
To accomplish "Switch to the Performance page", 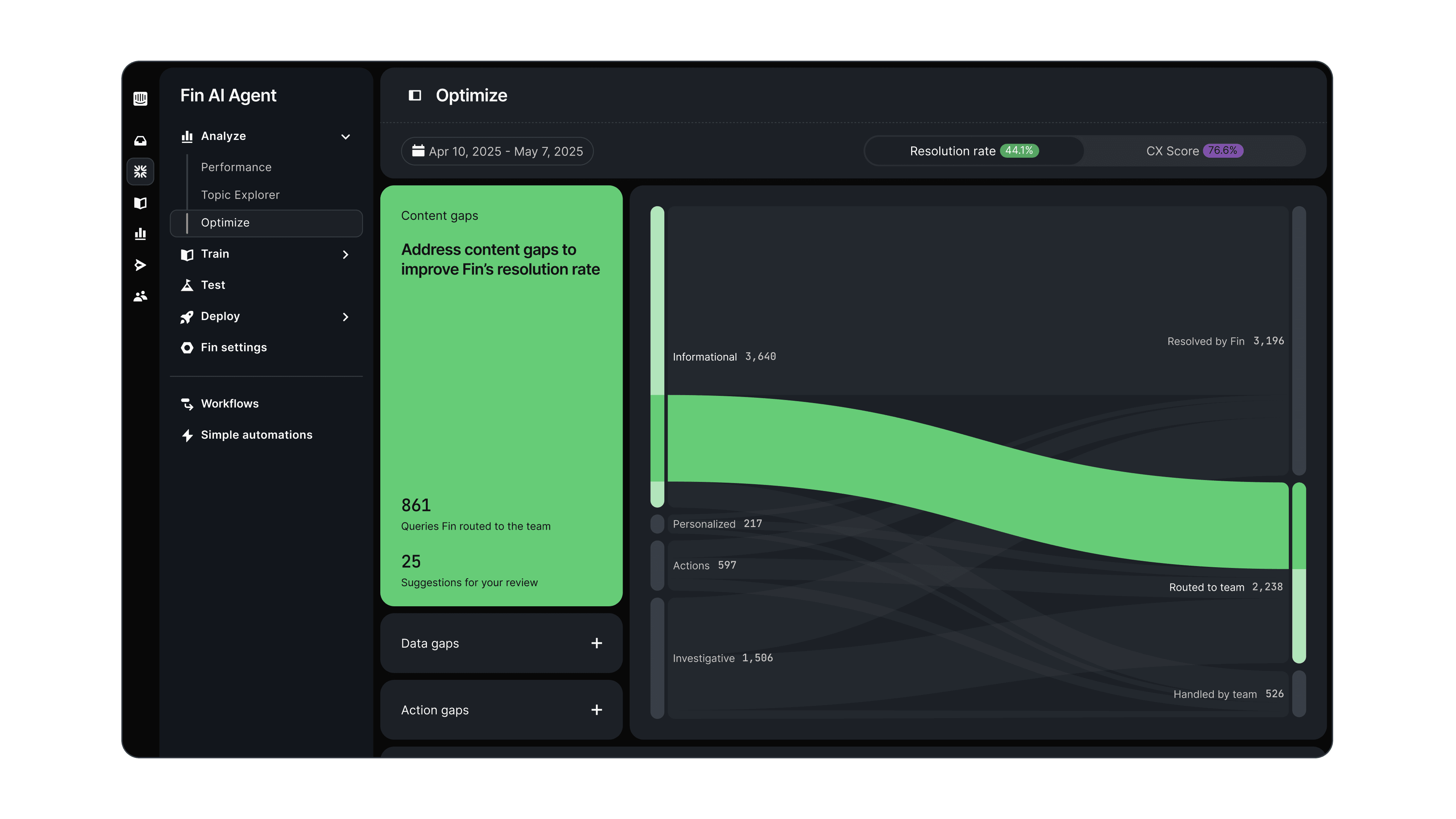I will click(236, 167).
